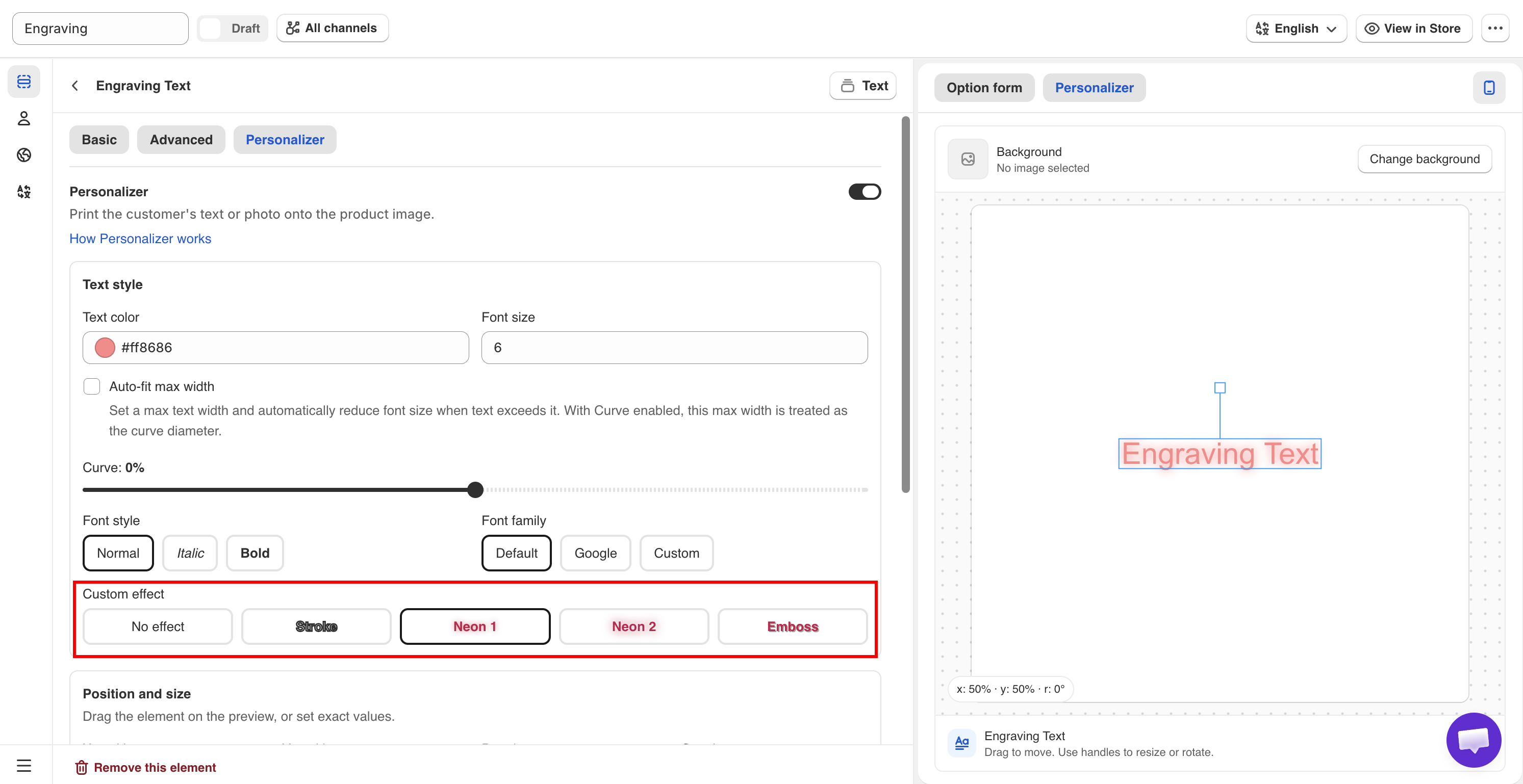This screenshot has width=1523, height=784.
Task: Open the customers person sidebar icon
Action: coord(23,119)
